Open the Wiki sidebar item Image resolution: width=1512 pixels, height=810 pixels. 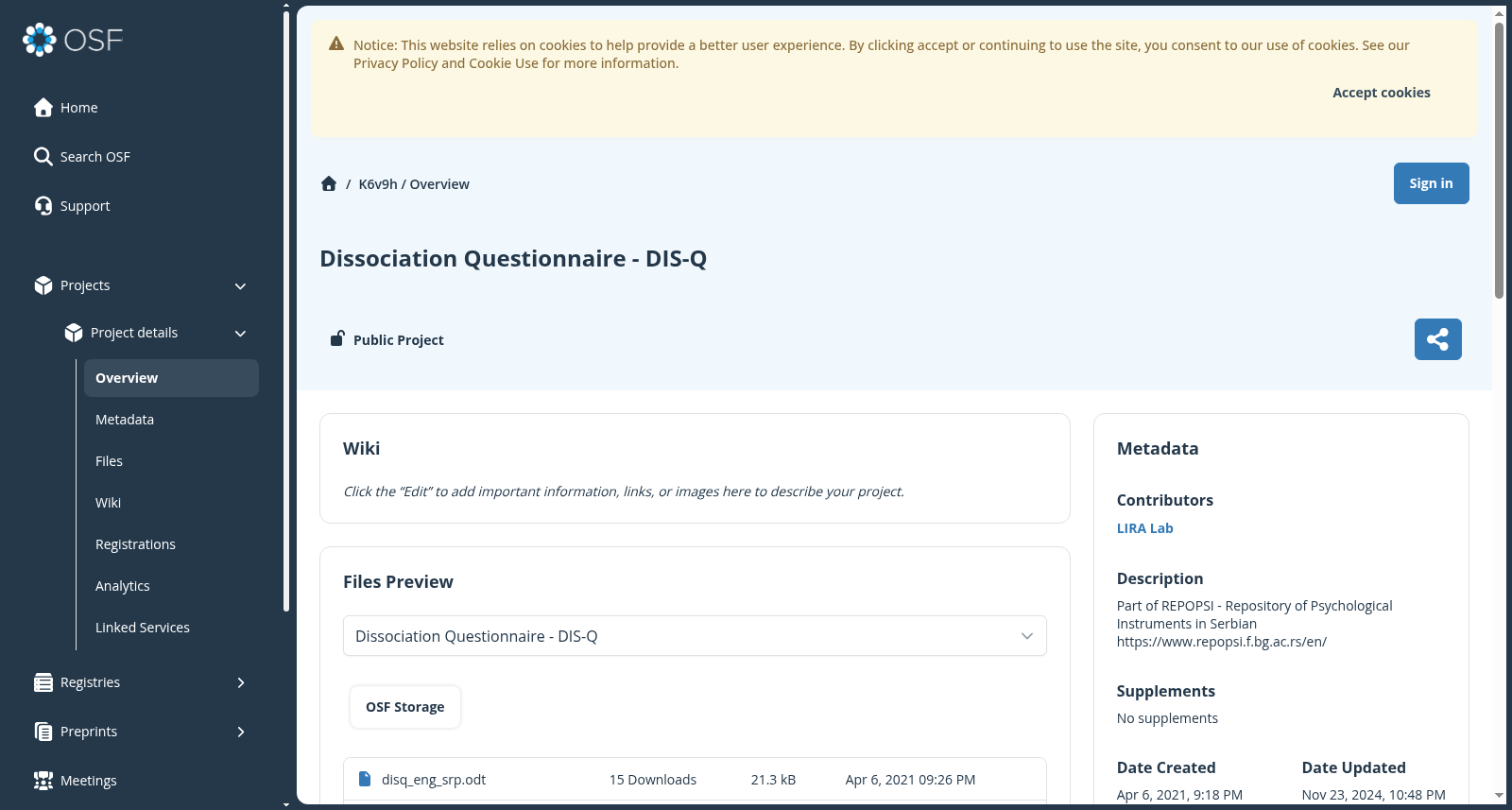click(x=171, y=503)
